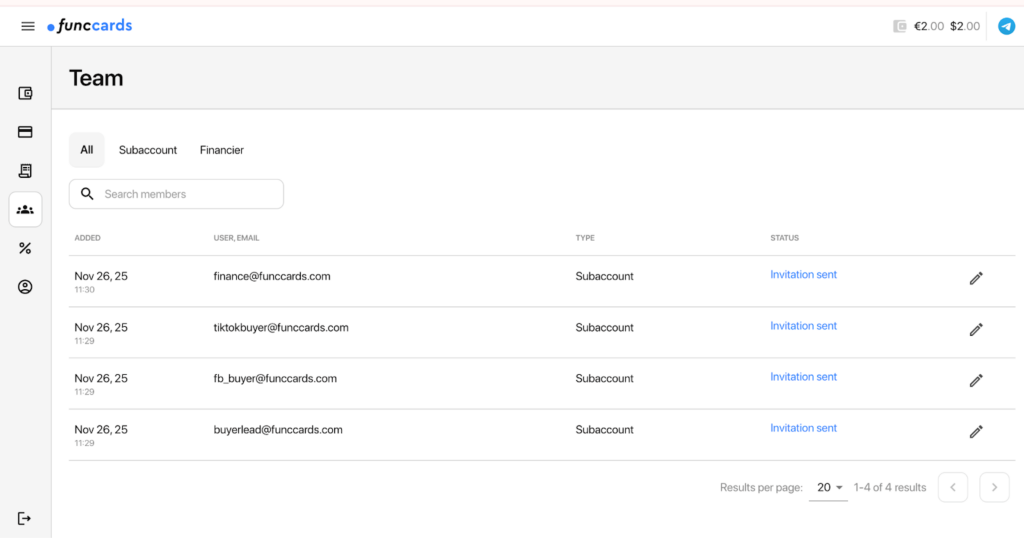The height and width of the screenshot is (538, 1024).
Task: Select the tiktokbuyer@funccards.com email
Action: [281, 328]
